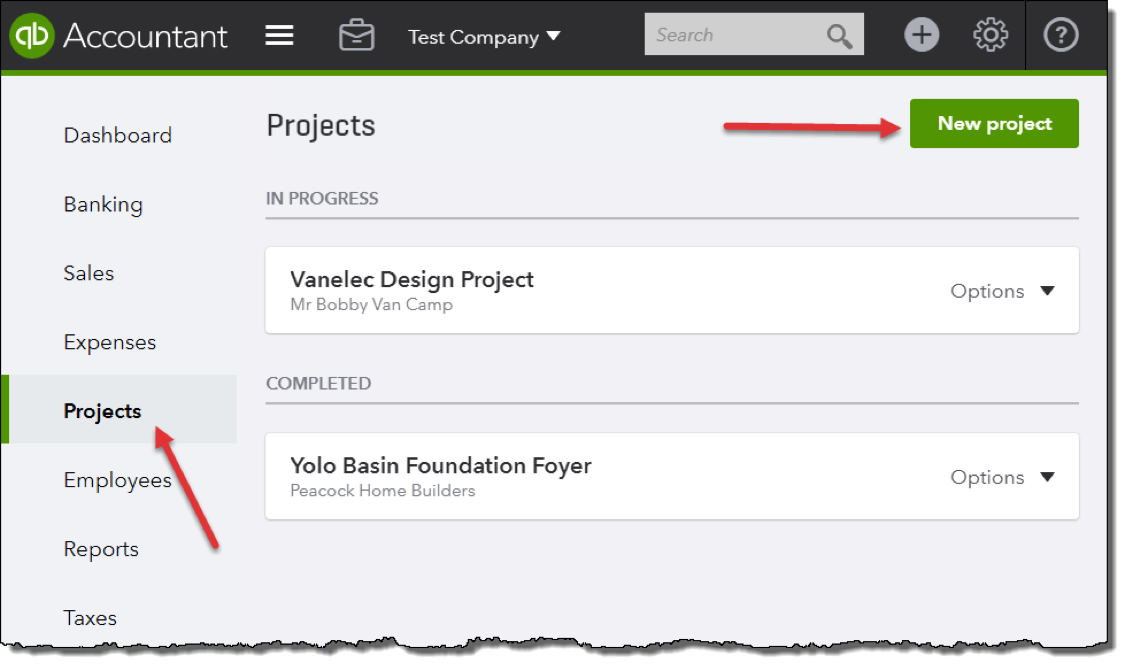Viewport: 1125px width, 666px height.
Task: Click into the Search field
Action: click(735, 35)
